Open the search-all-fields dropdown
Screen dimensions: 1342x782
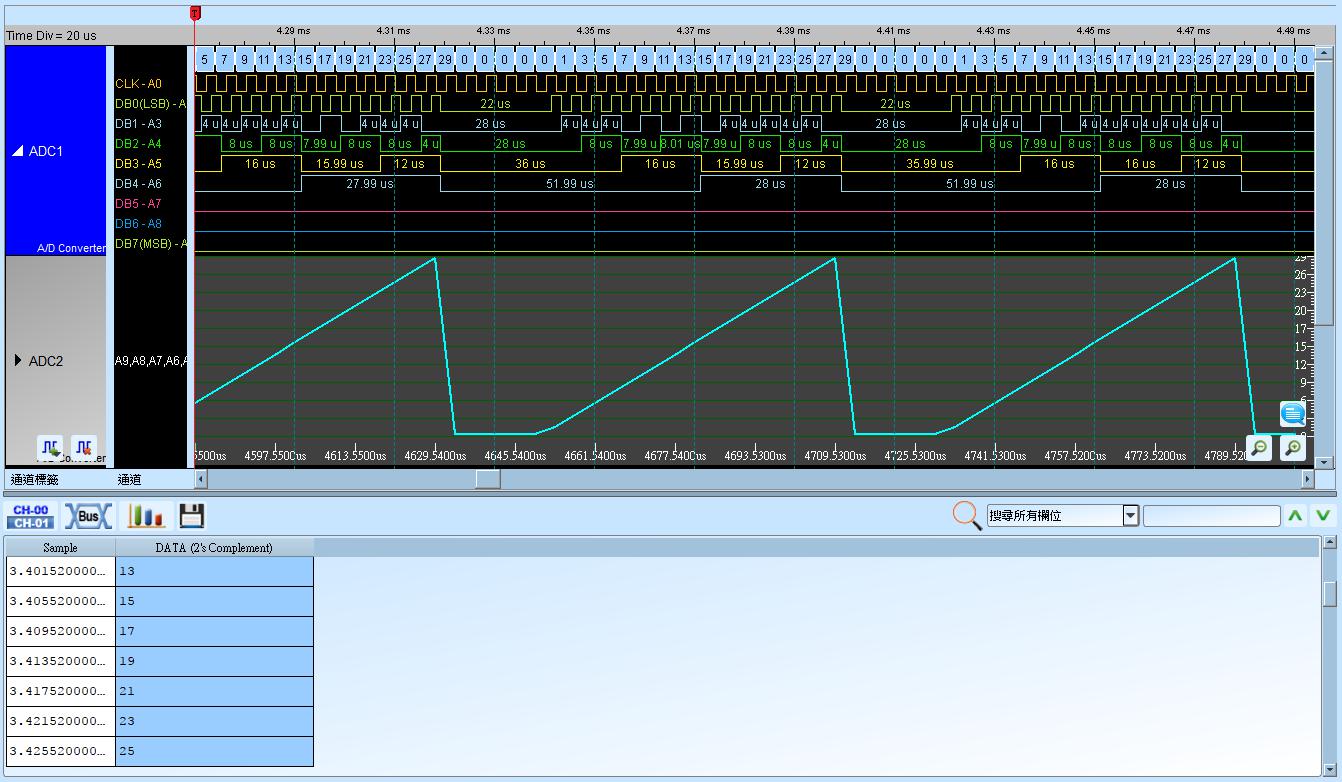[x=1130, y=516]
